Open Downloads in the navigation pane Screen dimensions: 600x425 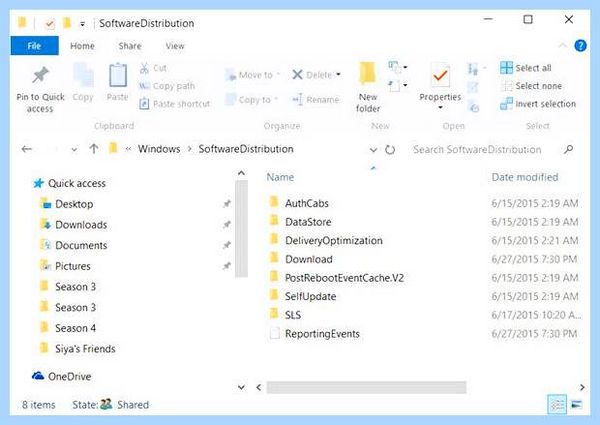[73, 225]
